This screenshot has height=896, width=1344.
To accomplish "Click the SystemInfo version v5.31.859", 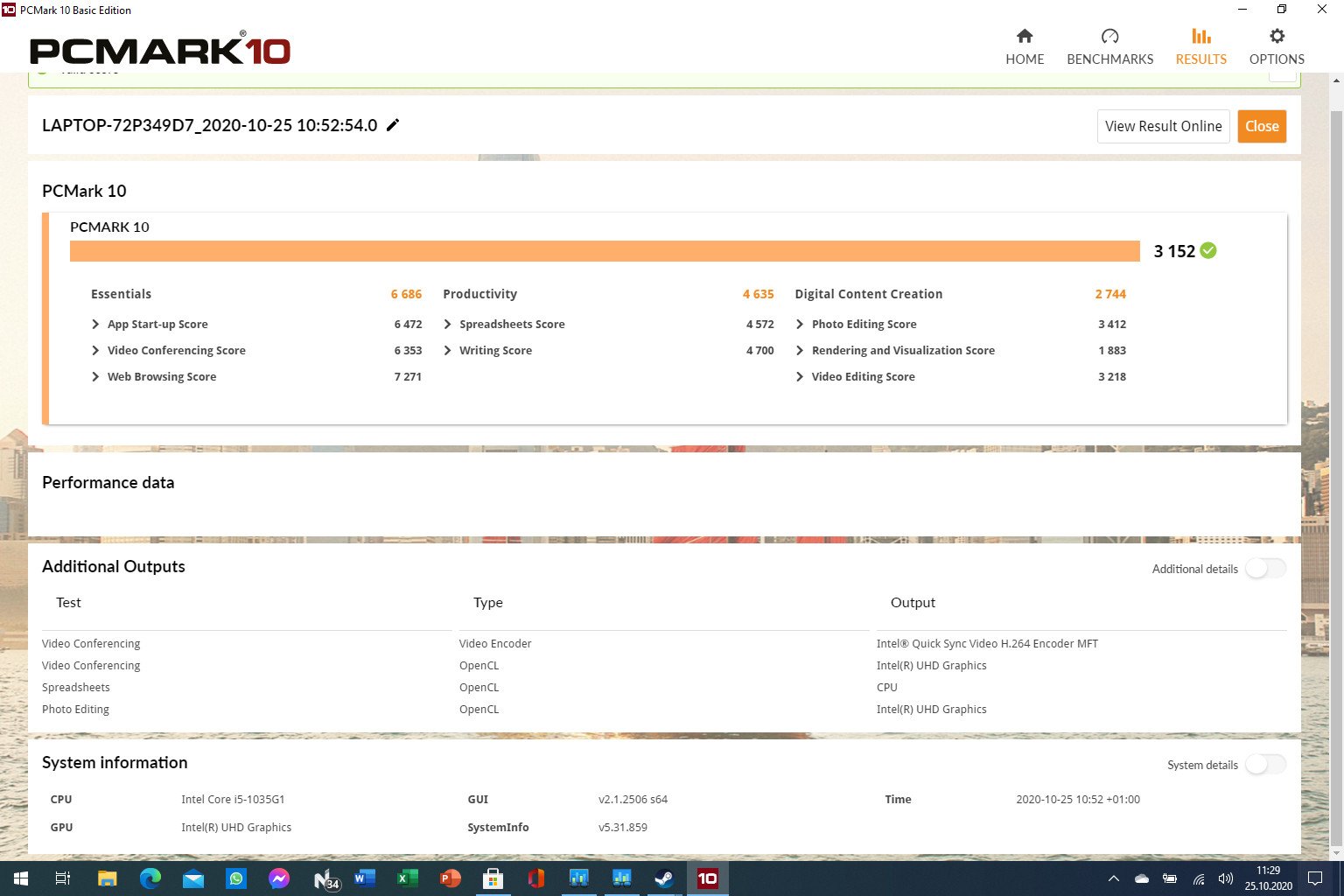I will point(623,827).
